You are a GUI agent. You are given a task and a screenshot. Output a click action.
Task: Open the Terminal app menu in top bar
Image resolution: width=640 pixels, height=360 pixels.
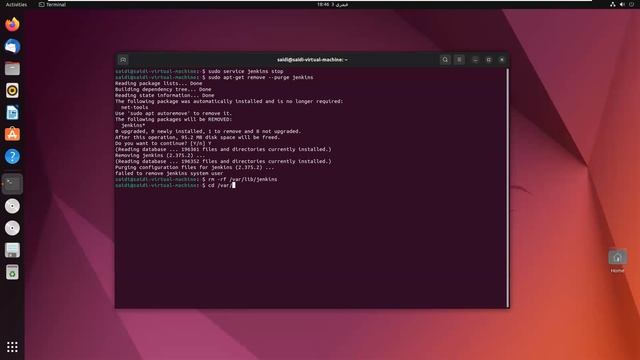tap(52, 4)
